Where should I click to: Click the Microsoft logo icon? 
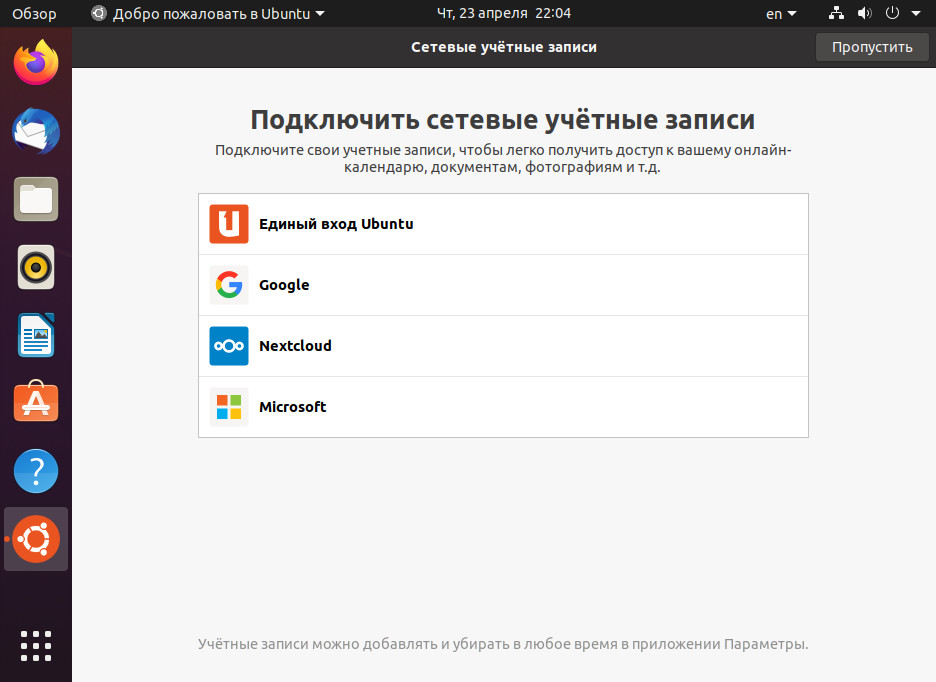coord(229,407)
